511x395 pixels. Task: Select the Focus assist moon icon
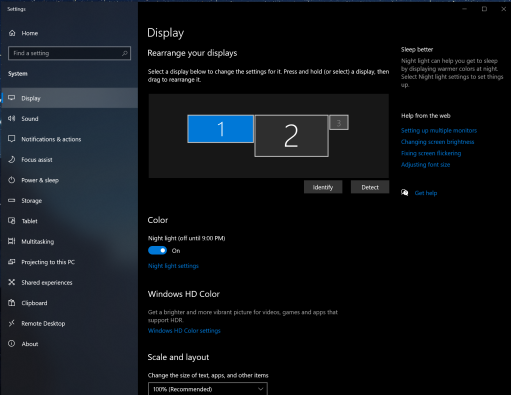[12, 159]
